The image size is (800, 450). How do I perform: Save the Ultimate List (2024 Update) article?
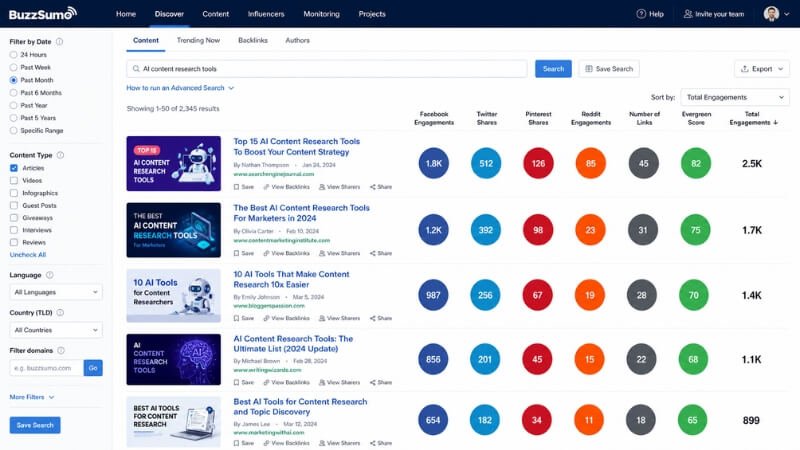point(244,382)
